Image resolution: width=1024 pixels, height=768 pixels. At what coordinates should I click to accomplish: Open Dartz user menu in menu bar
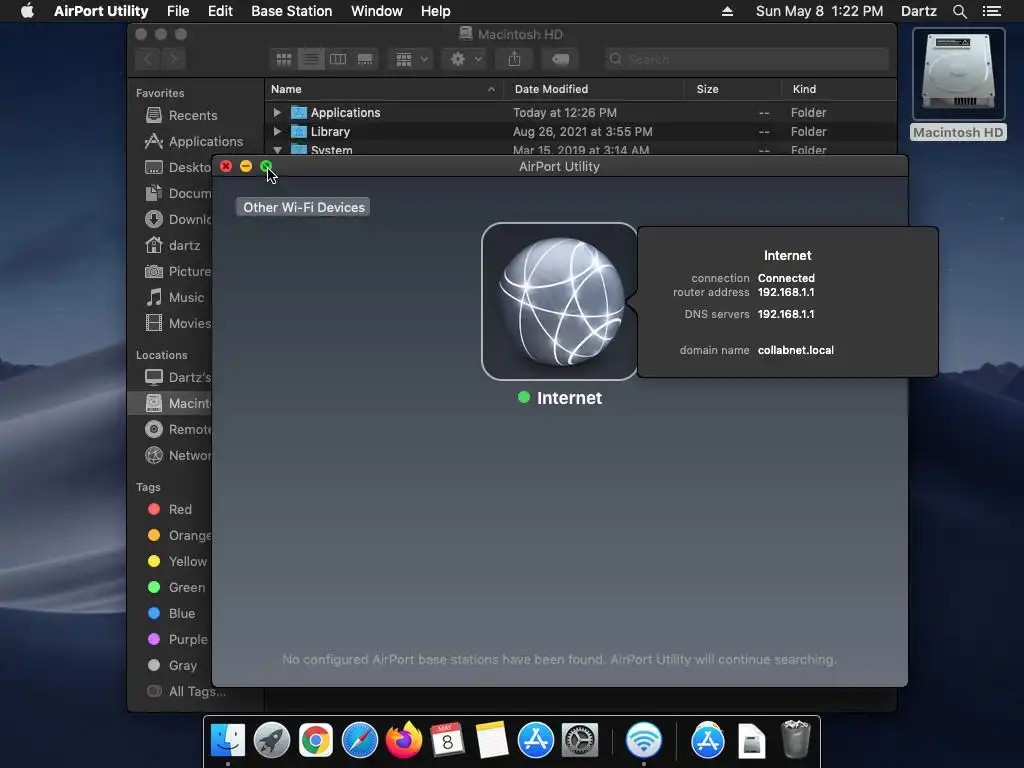click(x=918, y=11)
